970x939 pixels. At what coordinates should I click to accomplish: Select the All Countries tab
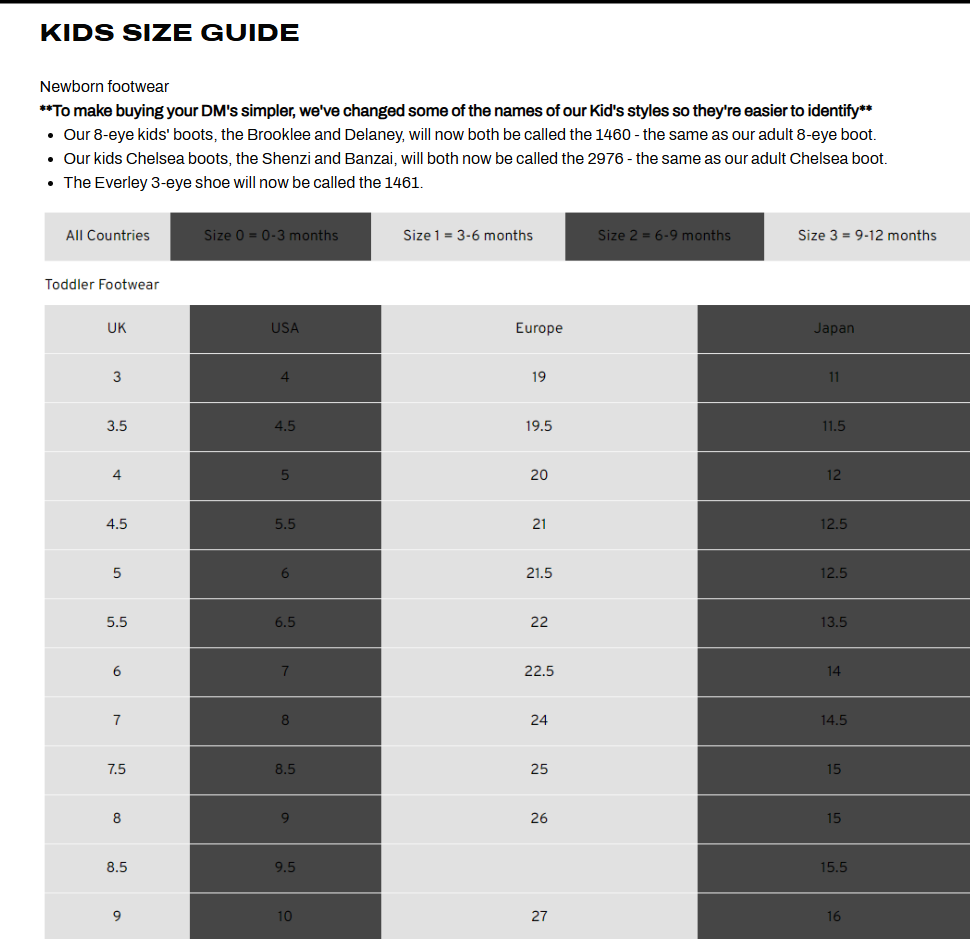(x=108, y=236)
